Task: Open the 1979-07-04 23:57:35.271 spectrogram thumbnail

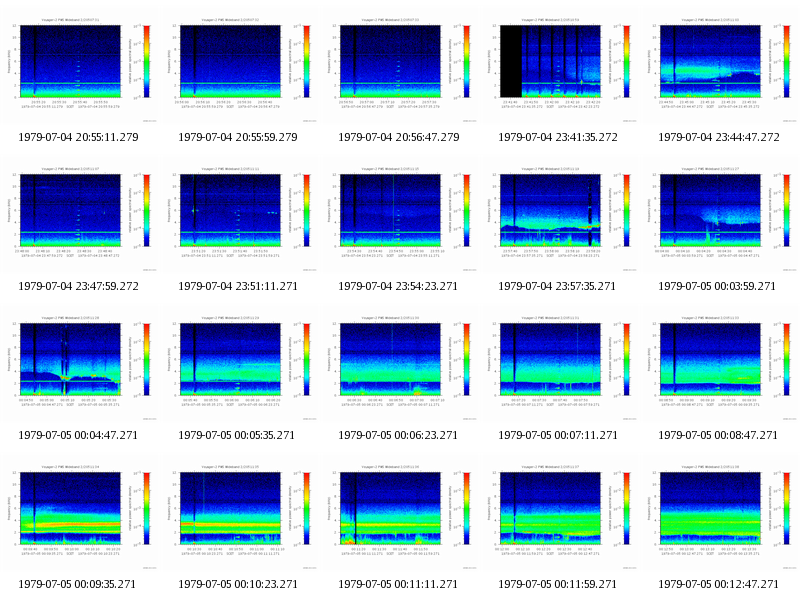Action: click(x=559, y=219)
